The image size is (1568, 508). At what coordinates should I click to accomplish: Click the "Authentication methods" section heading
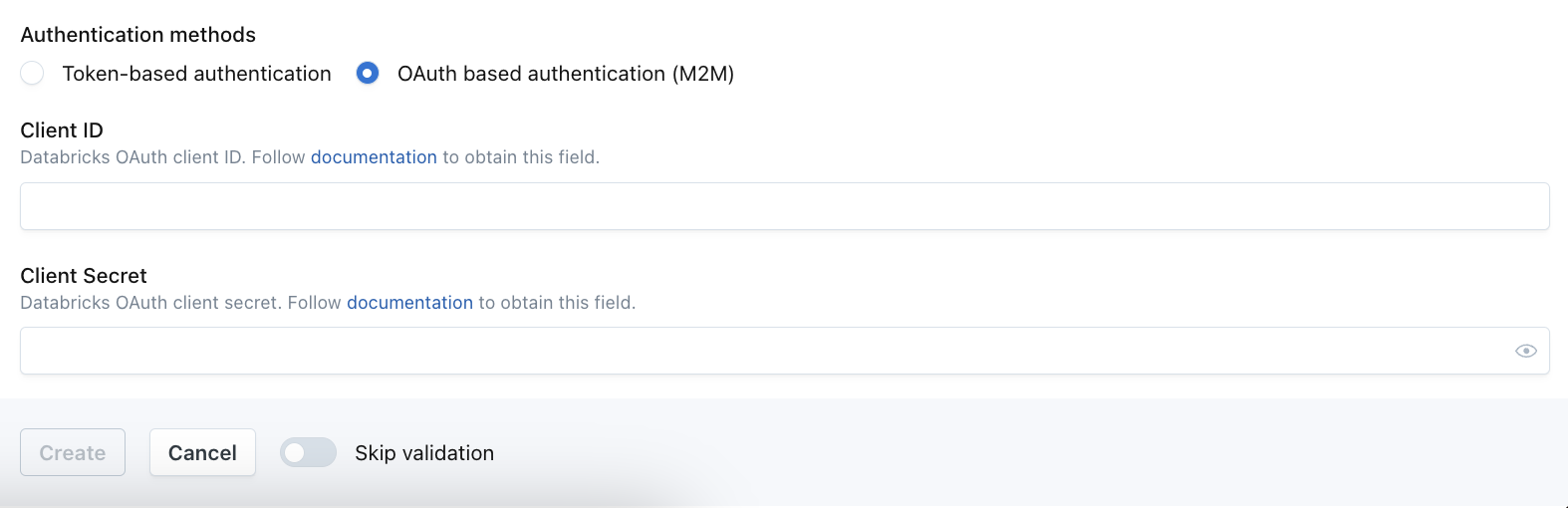click(138, 35)
